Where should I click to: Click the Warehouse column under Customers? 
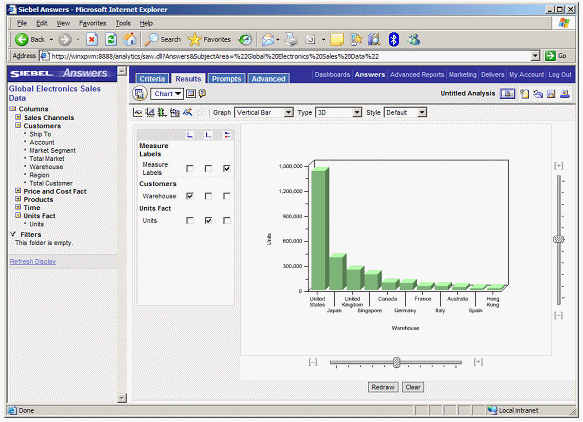46,167
